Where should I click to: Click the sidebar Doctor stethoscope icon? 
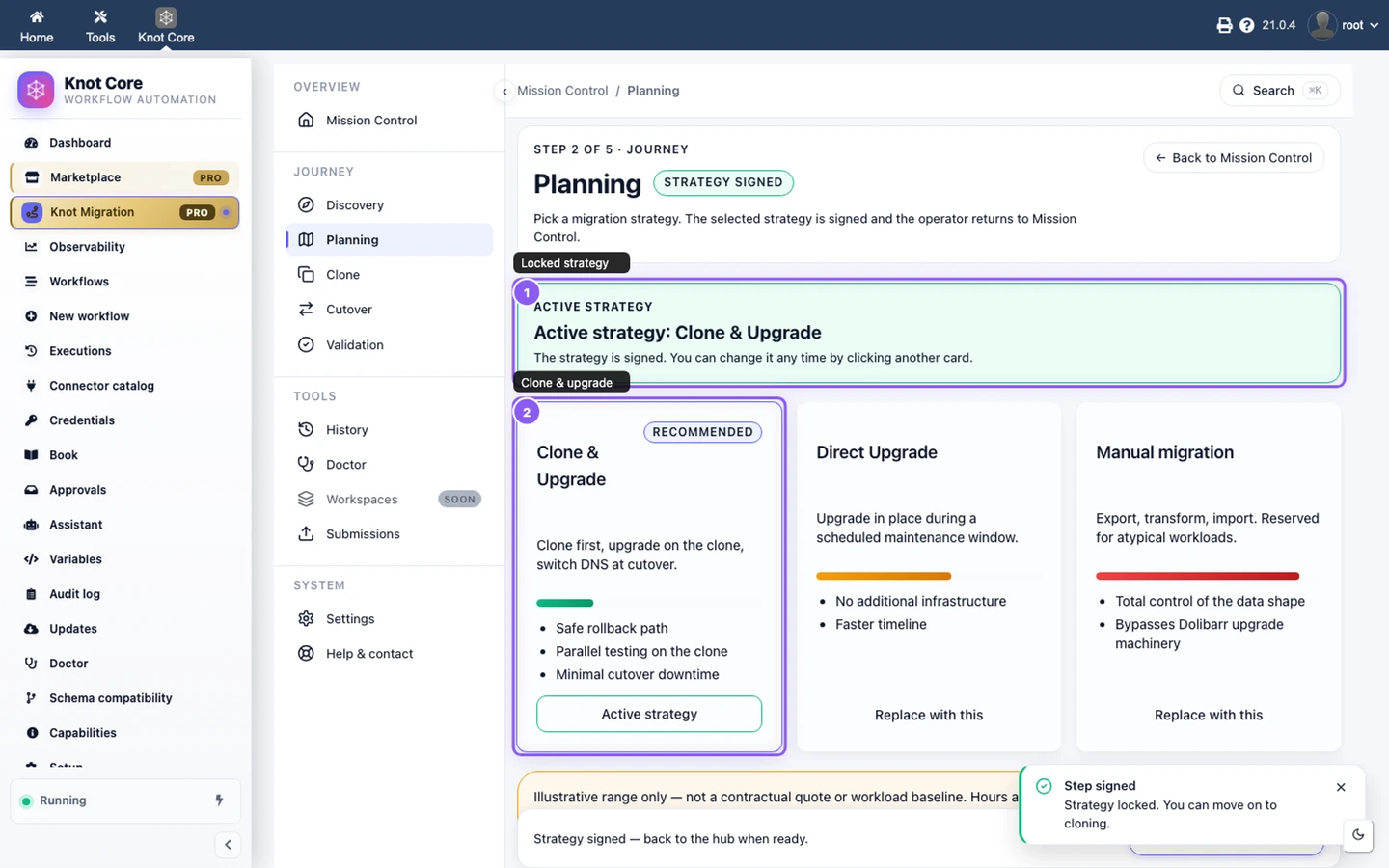pyautogui.click(x=31, y=664)
